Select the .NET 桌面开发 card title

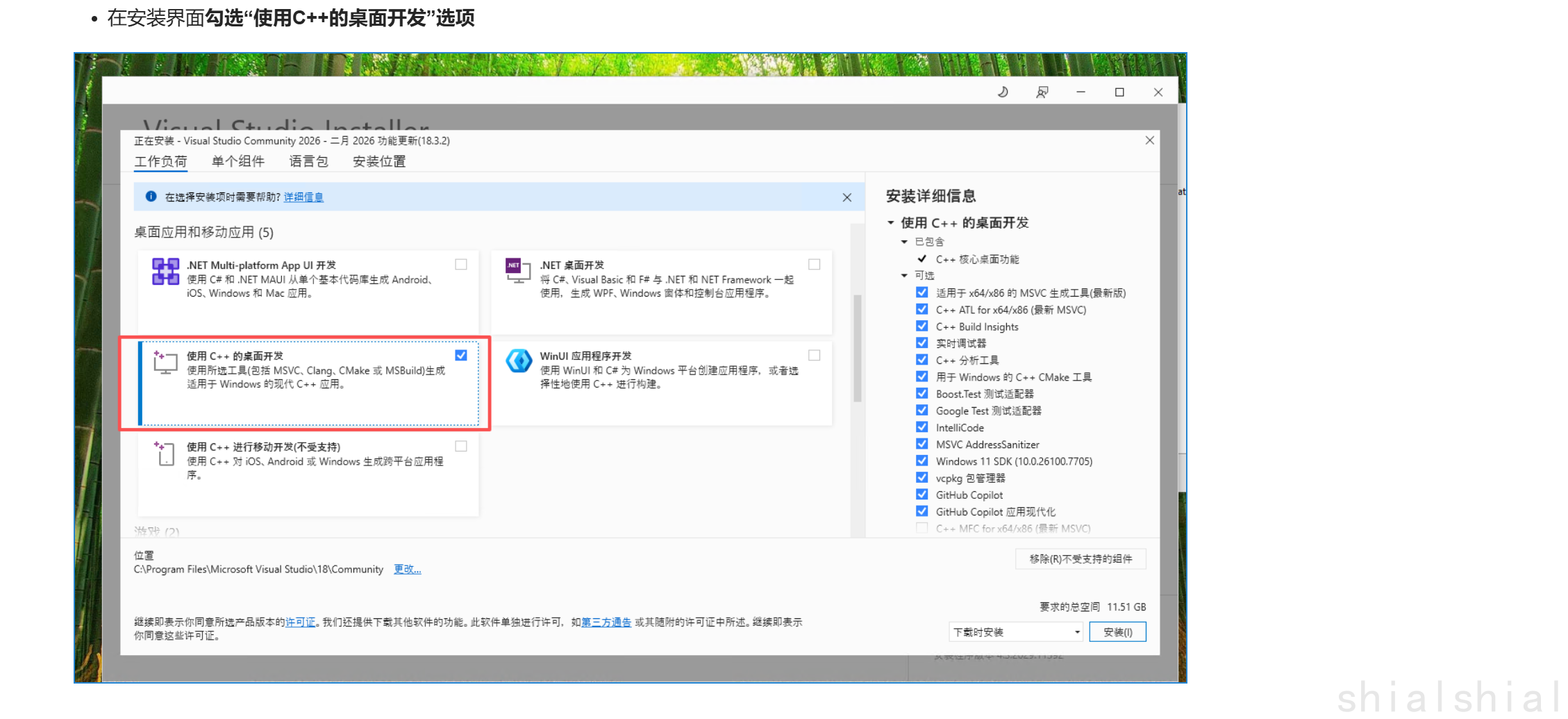[572, 265]
